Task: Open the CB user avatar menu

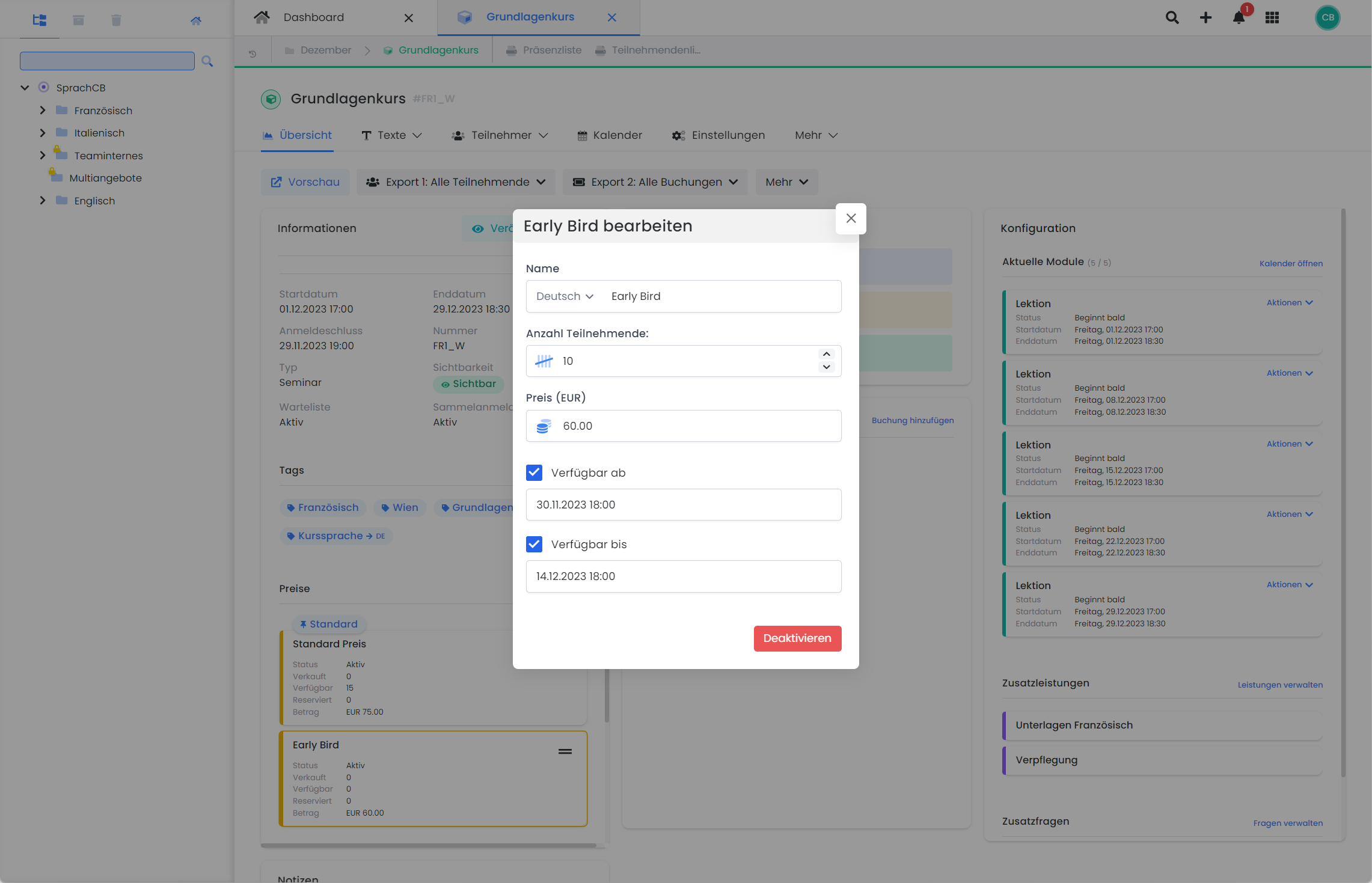Action: [x=1328, y=17]
